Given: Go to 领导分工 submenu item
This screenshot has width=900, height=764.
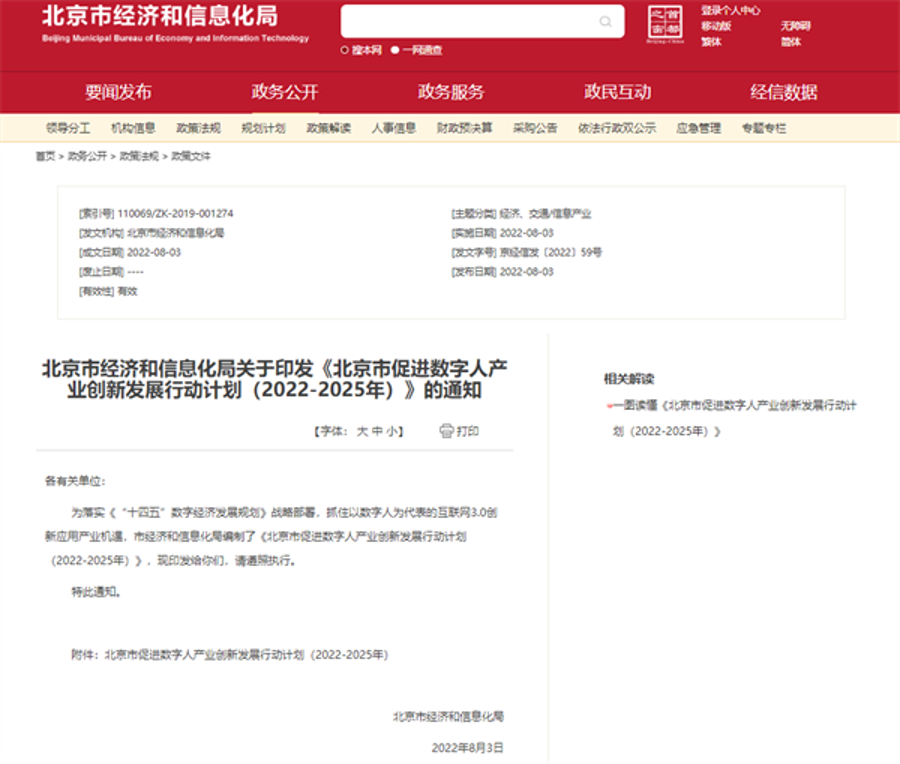Looking at the screenshot, I should 68,128.
